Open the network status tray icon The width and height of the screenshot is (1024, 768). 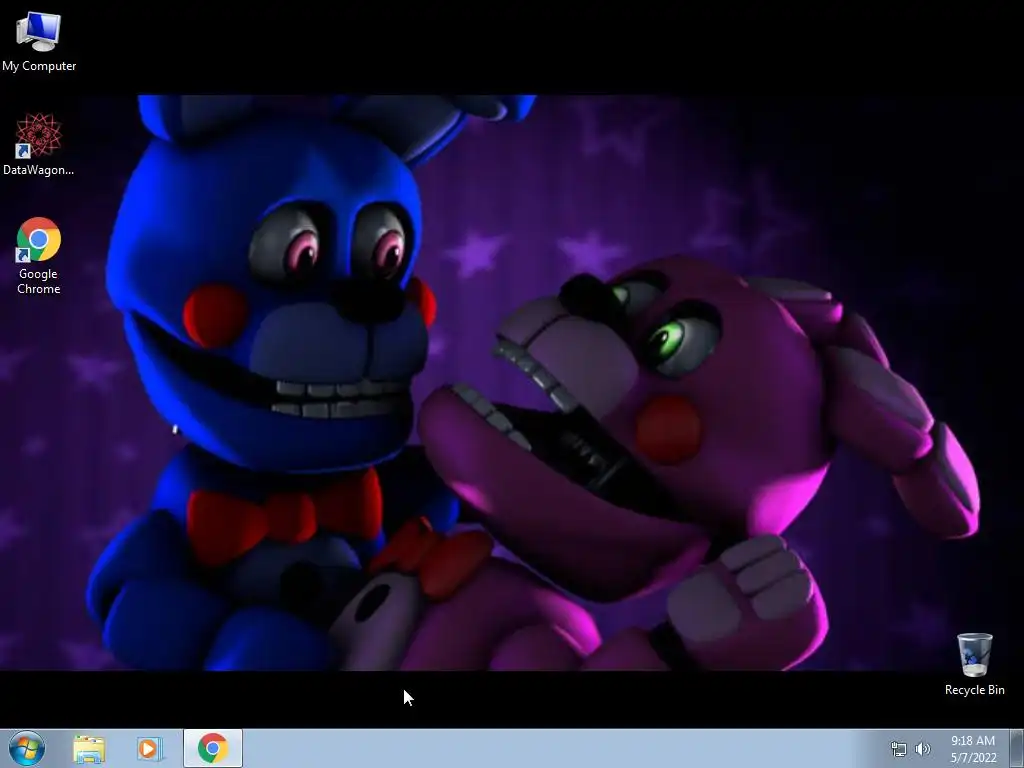coord(899,749)
